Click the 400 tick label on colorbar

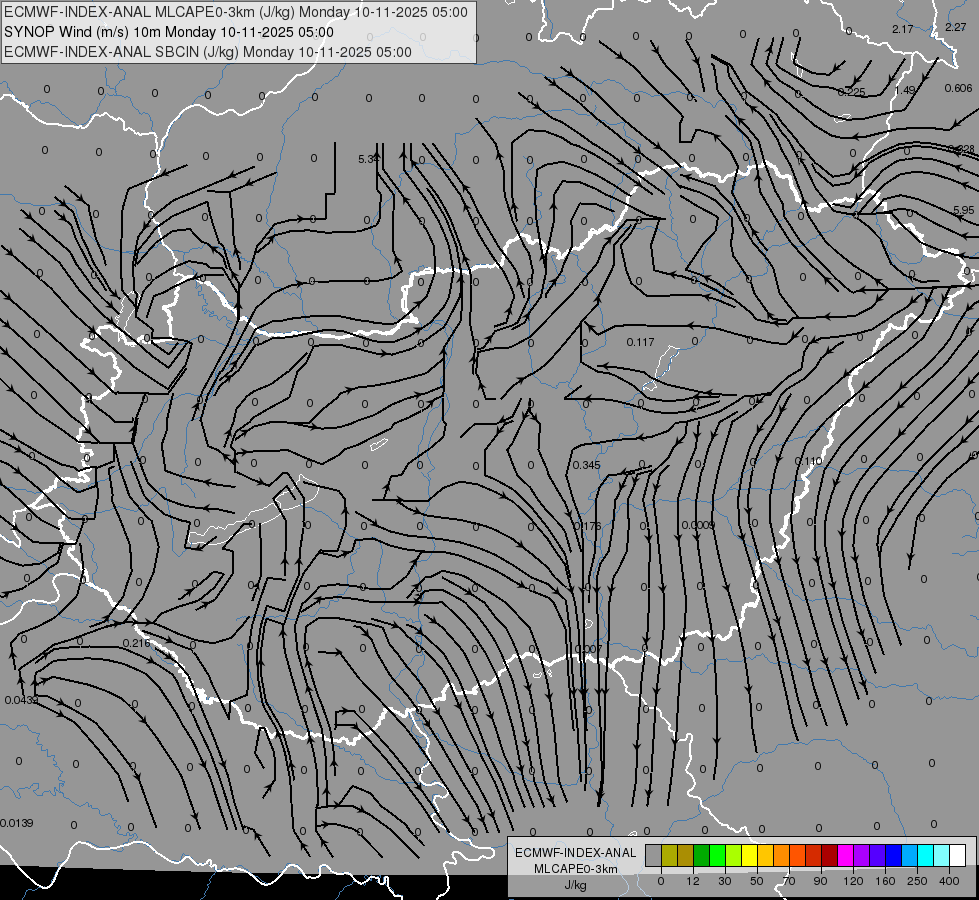click(949, 881)
